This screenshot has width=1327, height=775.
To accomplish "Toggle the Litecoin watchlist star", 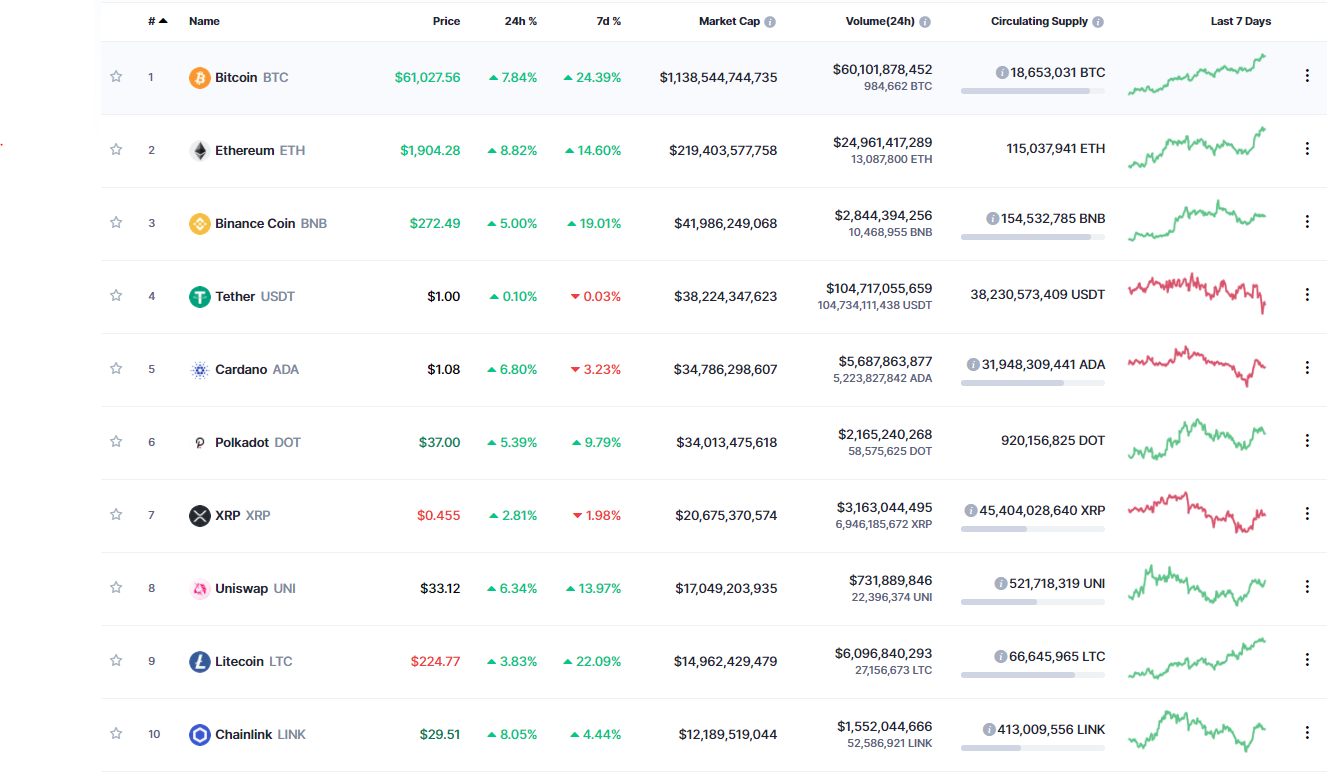I will pyautogui.click(x=116, y=661).
